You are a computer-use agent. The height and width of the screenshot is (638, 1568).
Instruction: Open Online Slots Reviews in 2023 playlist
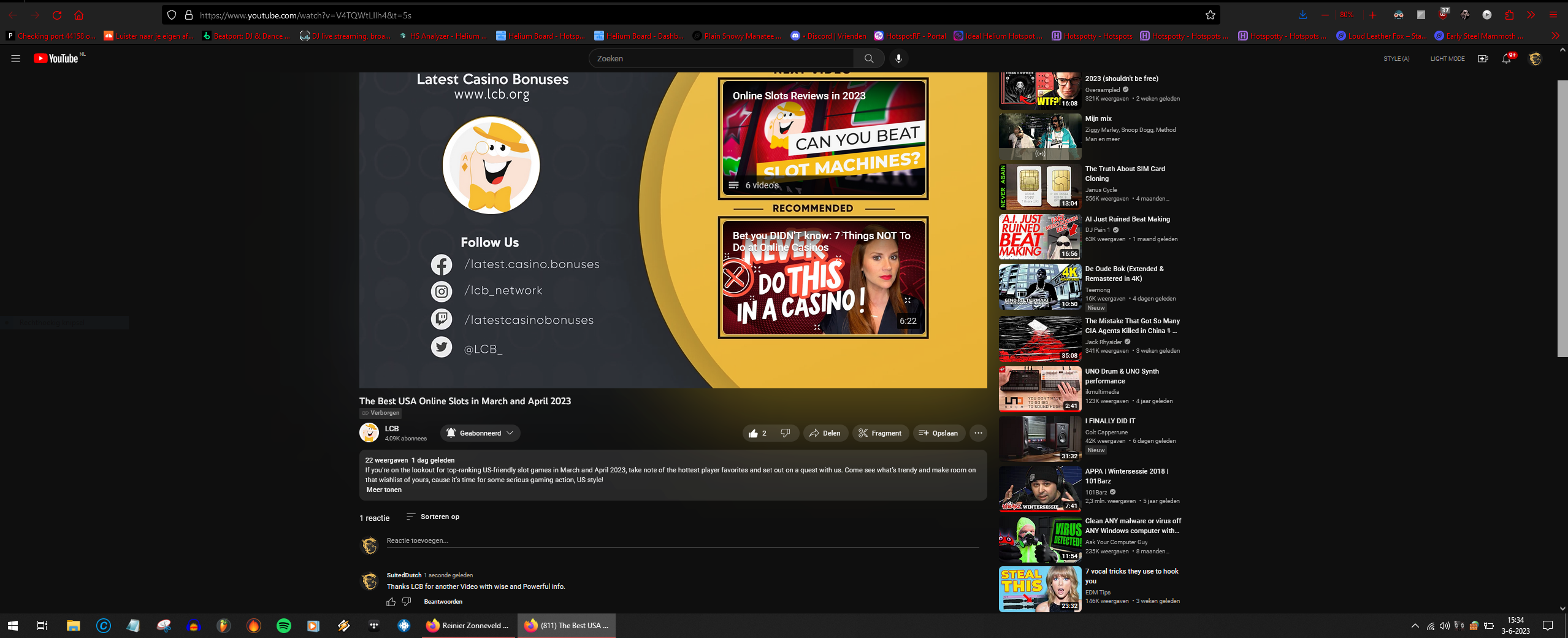coord(823,138)
